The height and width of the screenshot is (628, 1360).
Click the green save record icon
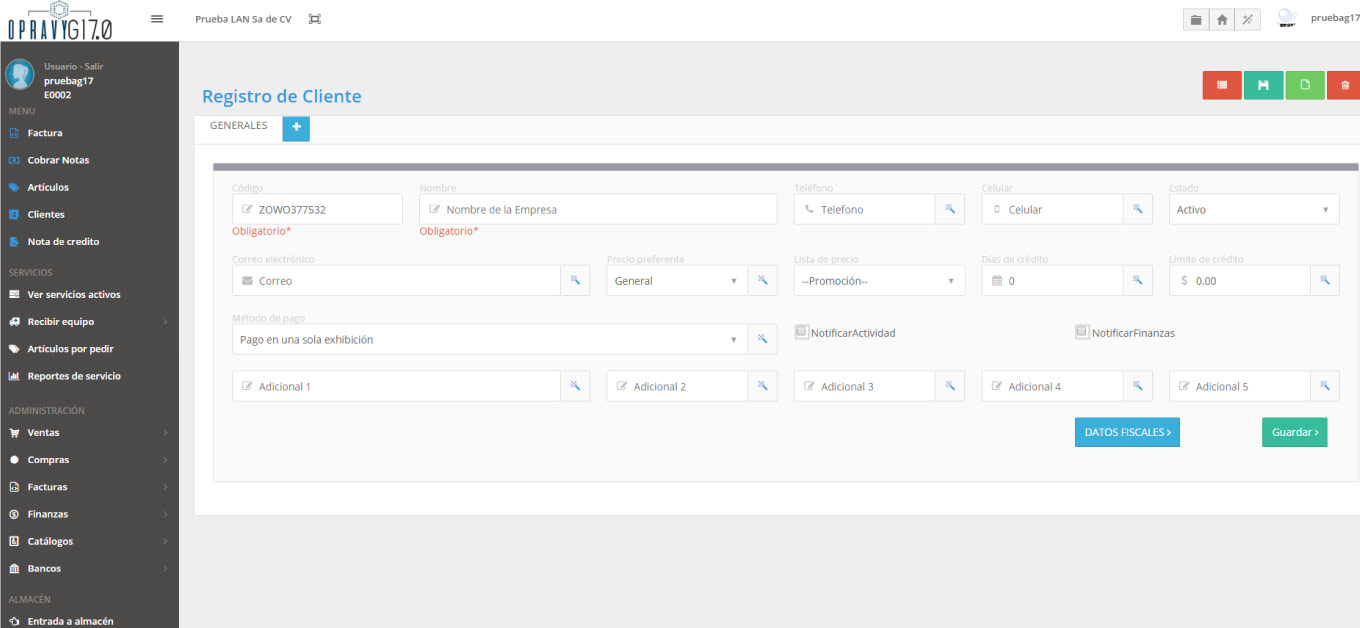1263,85
